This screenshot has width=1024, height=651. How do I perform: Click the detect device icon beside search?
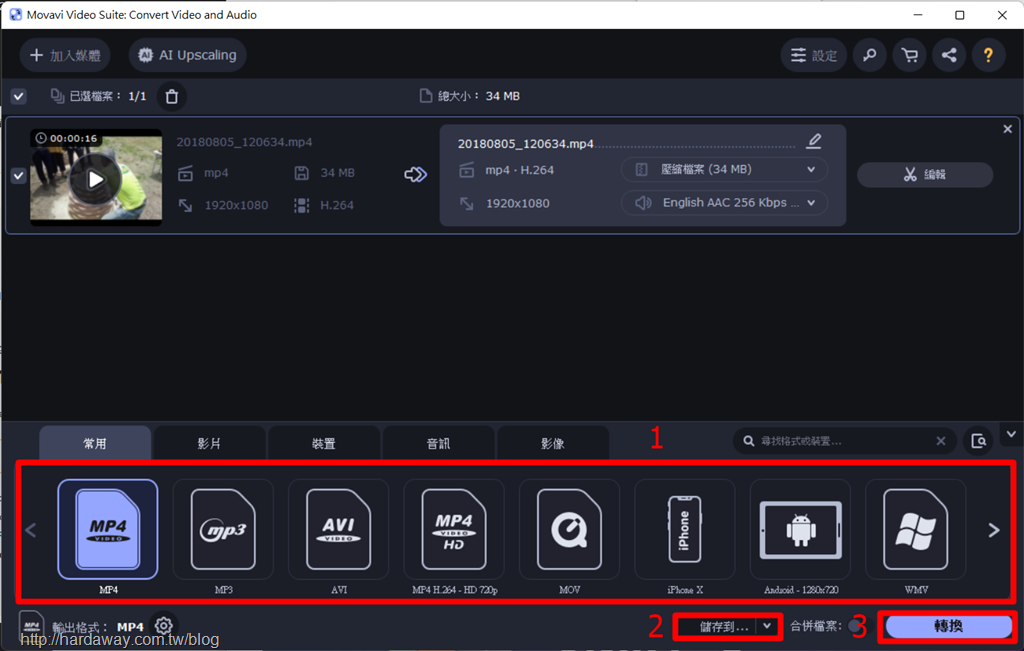[978, 441]
